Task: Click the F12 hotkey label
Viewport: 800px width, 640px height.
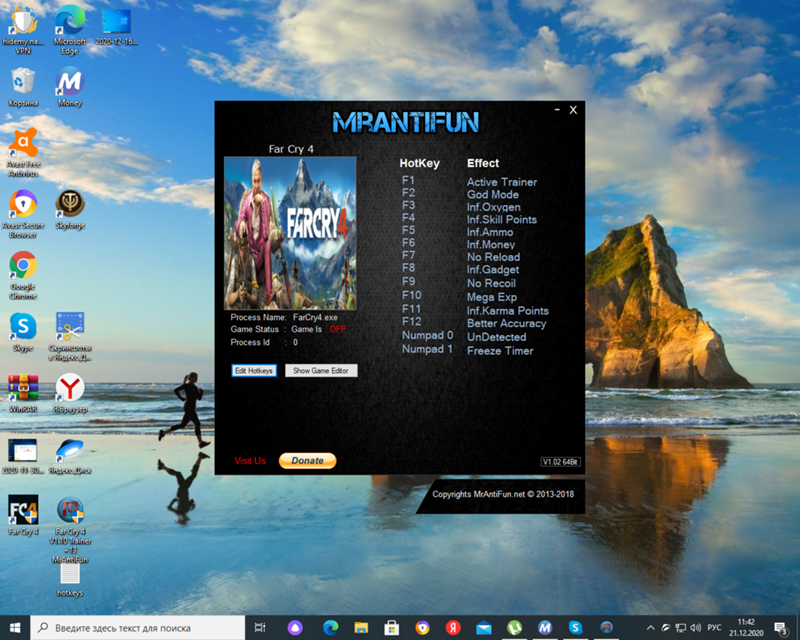Action: [x=412, y=322]
